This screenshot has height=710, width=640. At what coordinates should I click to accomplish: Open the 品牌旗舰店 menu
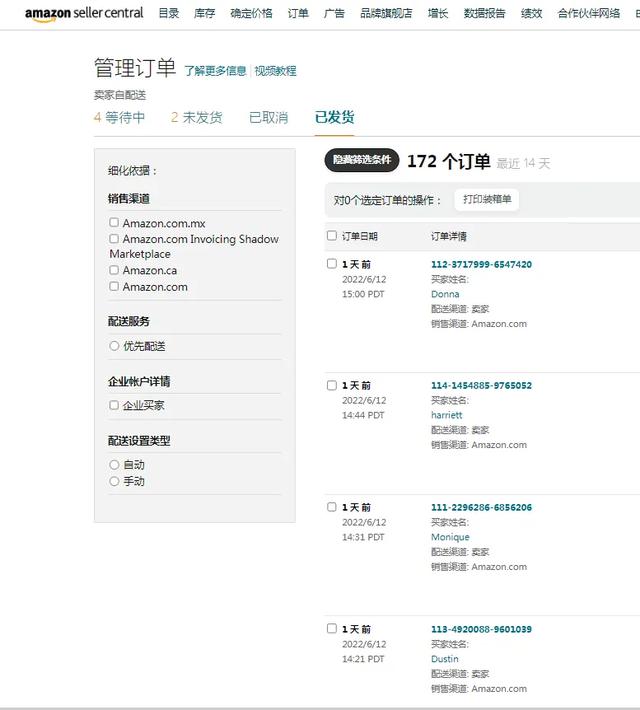tap(386, 14)
